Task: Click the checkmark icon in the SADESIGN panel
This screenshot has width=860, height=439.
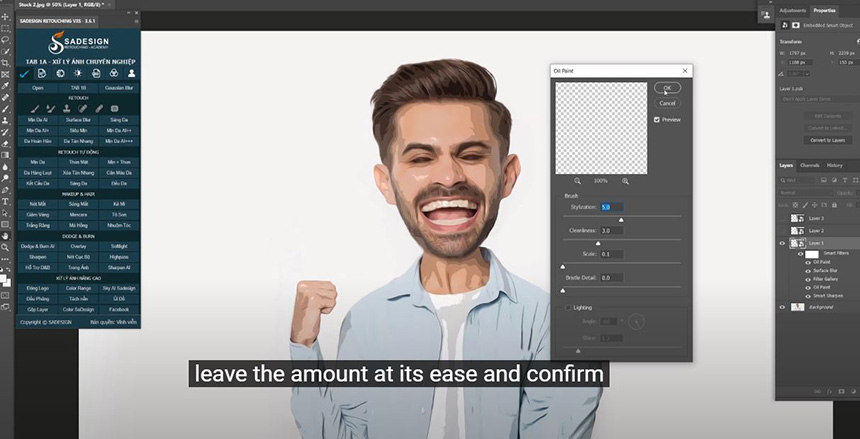Action: [x=24, y=74]
